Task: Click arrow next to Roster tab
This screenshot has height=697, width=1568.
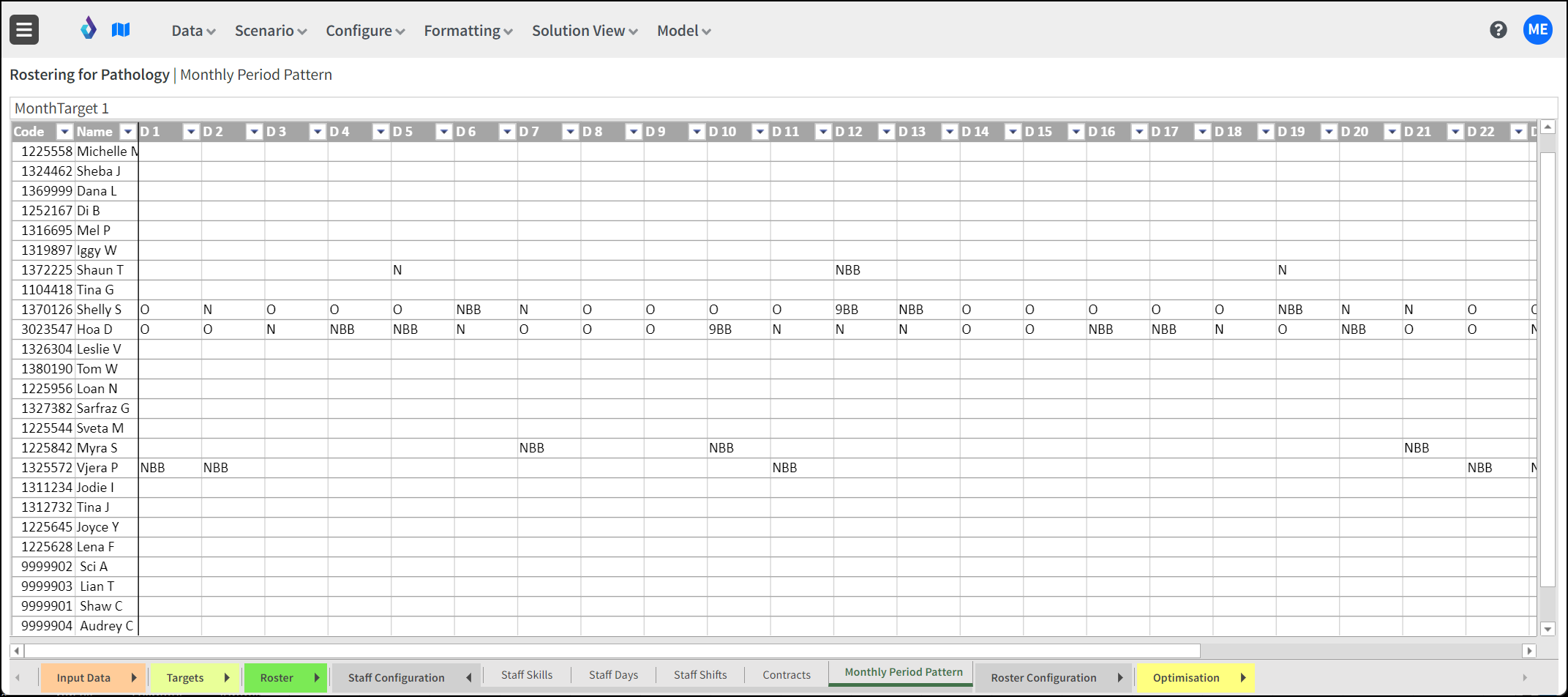Action: [x=317, y=678]
